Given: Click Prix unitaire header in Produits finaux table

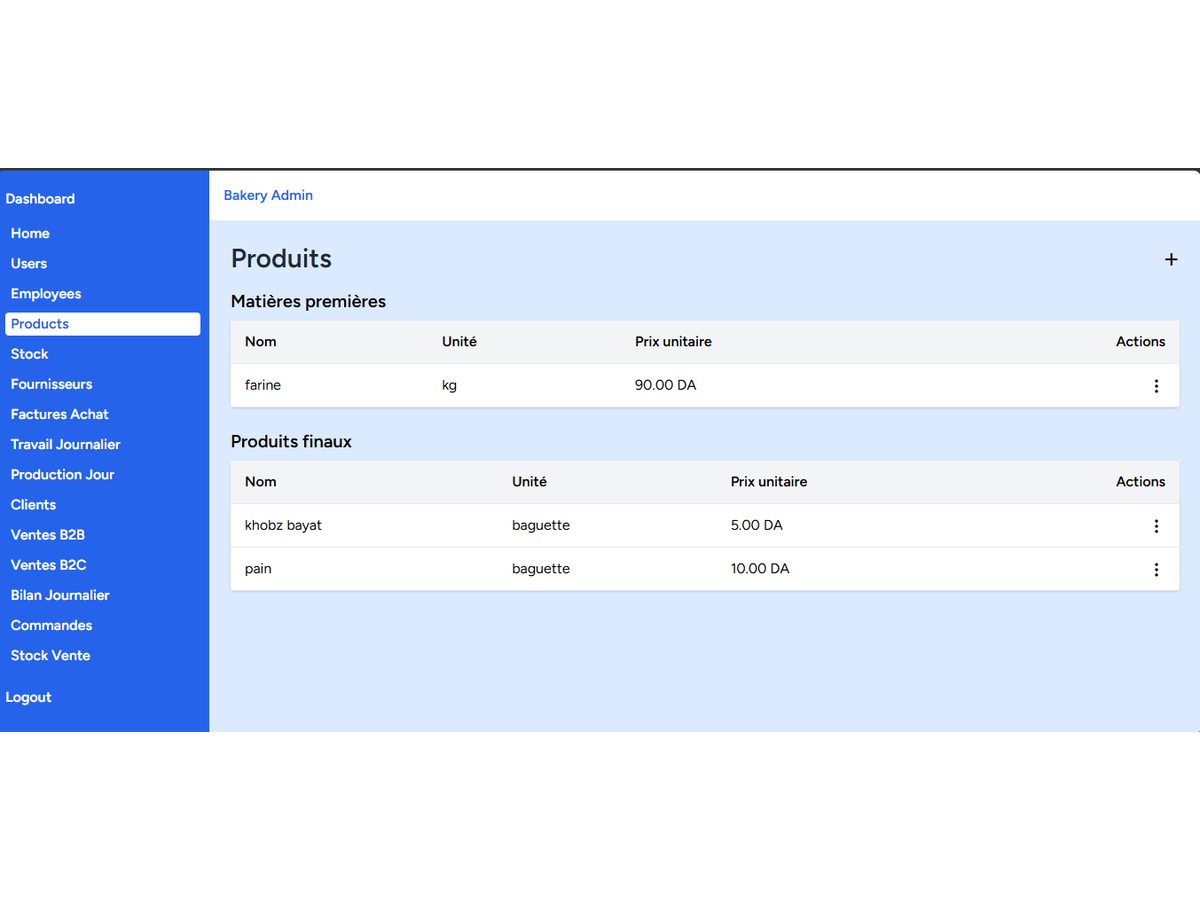Looking at the screenshot, I should pos(769,482).
